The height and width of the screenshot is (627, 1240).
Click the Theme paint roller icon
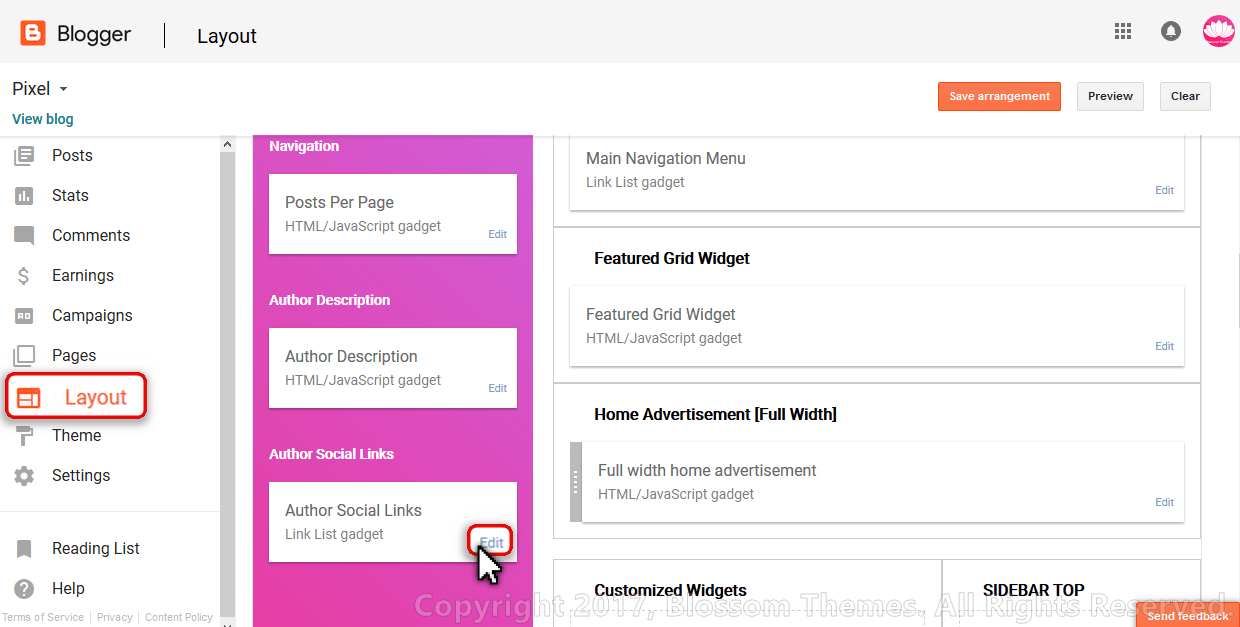pos(24,436)
